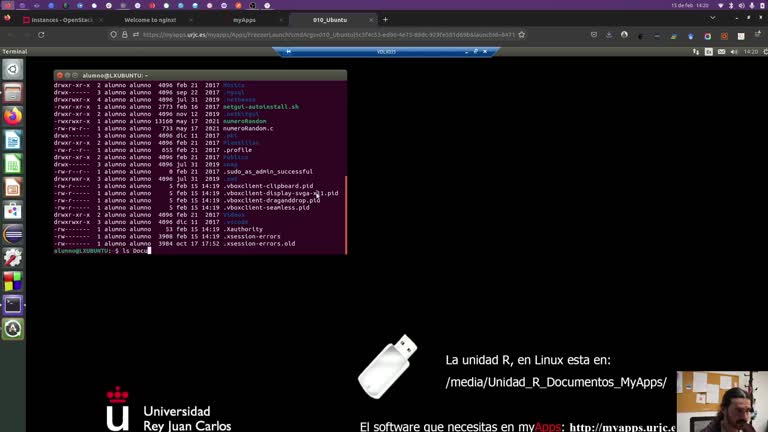Open System Settings wrench-and-gear icon
This screenshot has height=432, width=768.
[13, 258]
